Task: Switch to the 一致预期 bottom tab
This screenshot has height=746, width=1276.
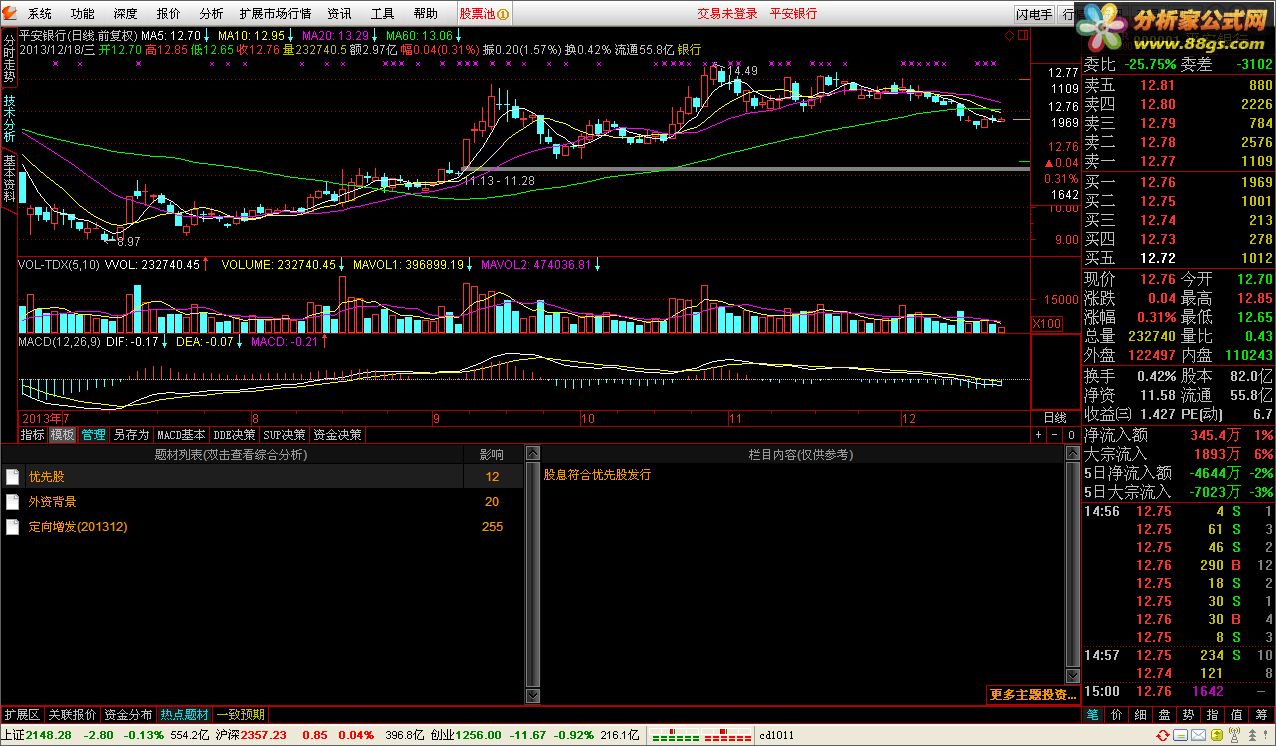Action: (241, 715)
